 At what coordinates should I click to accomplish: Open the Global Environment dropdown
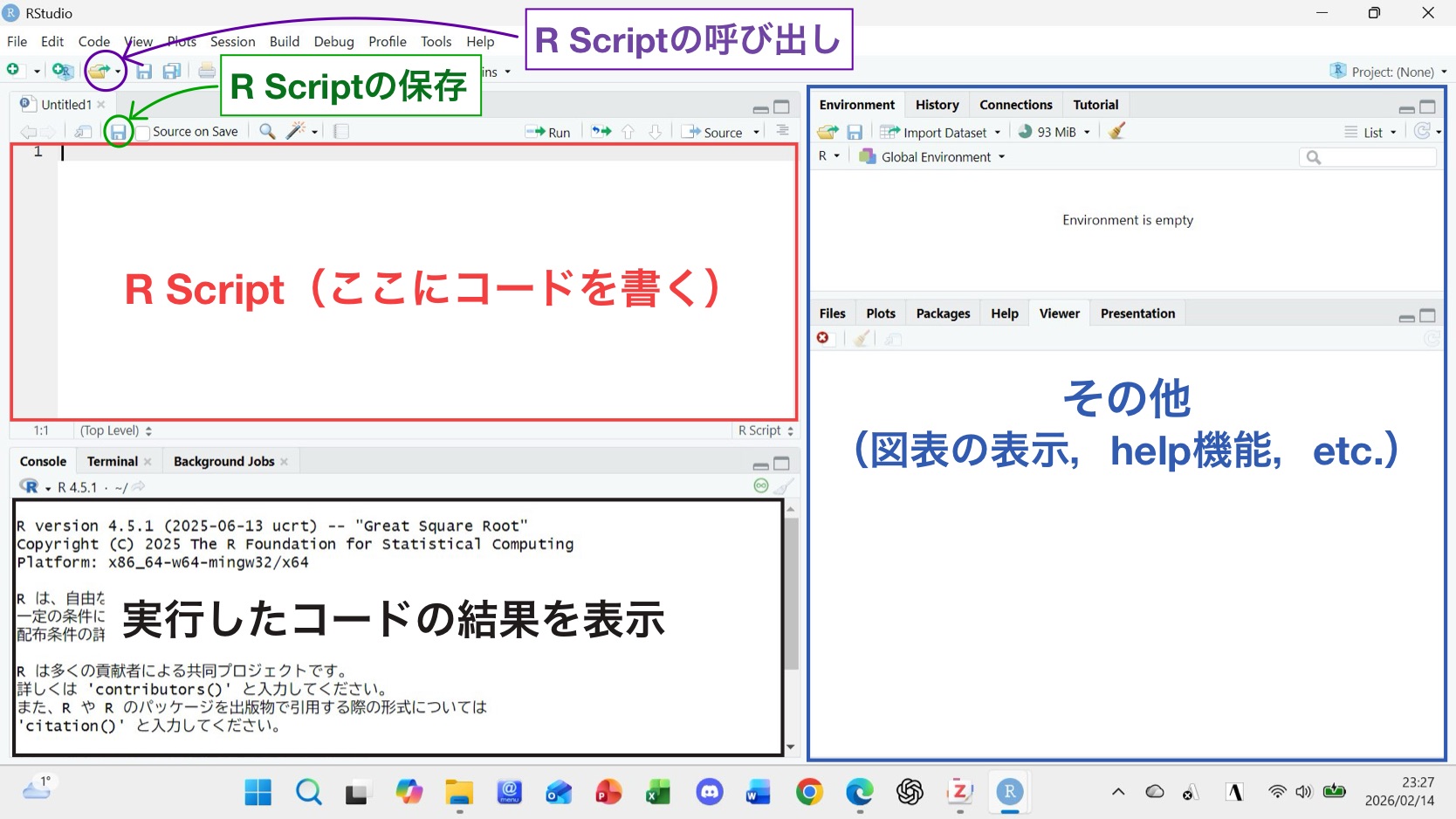click(933, 157)
